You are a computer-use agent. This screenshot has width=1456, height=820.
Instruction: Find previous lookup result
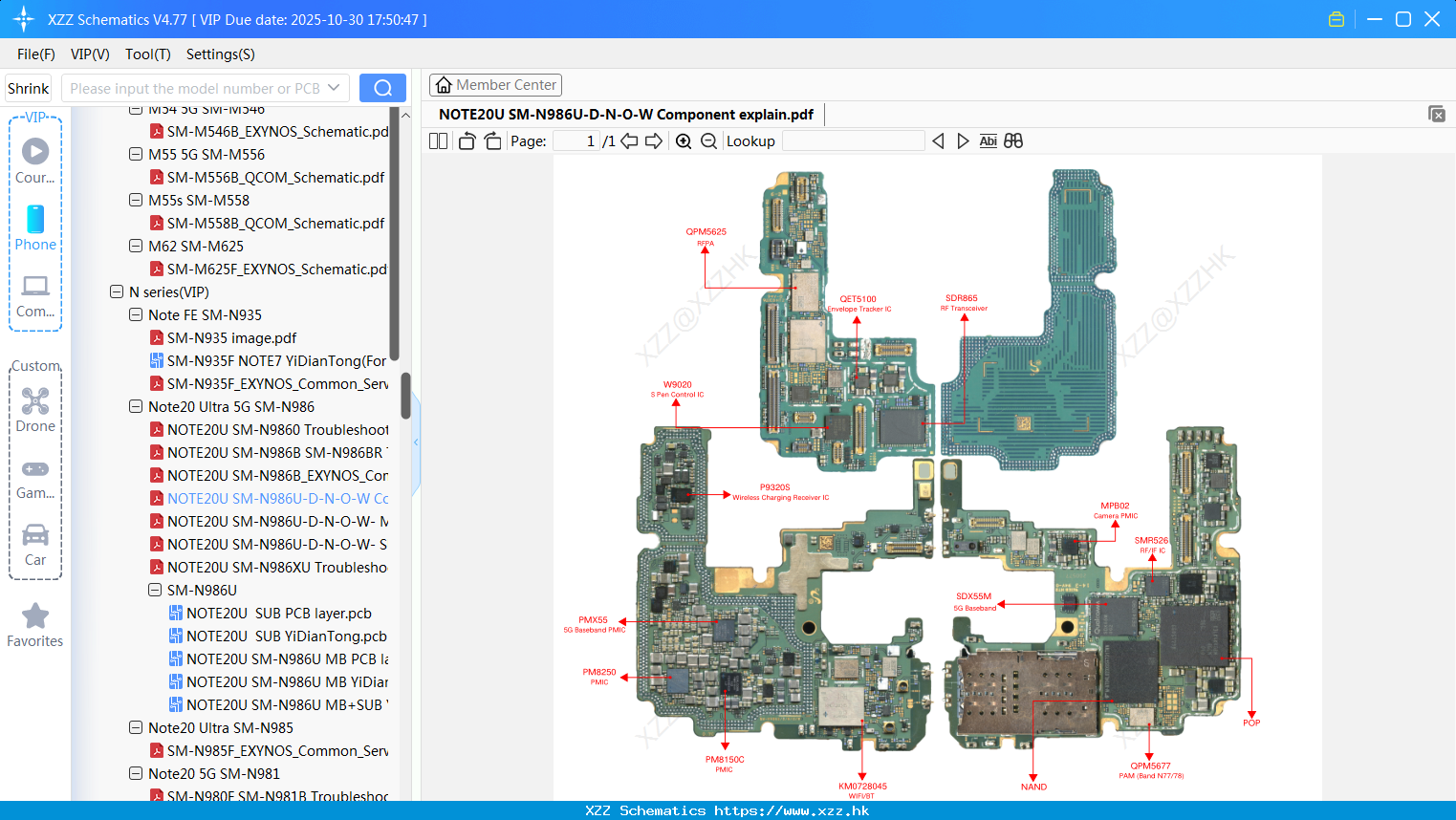(938, 140)
